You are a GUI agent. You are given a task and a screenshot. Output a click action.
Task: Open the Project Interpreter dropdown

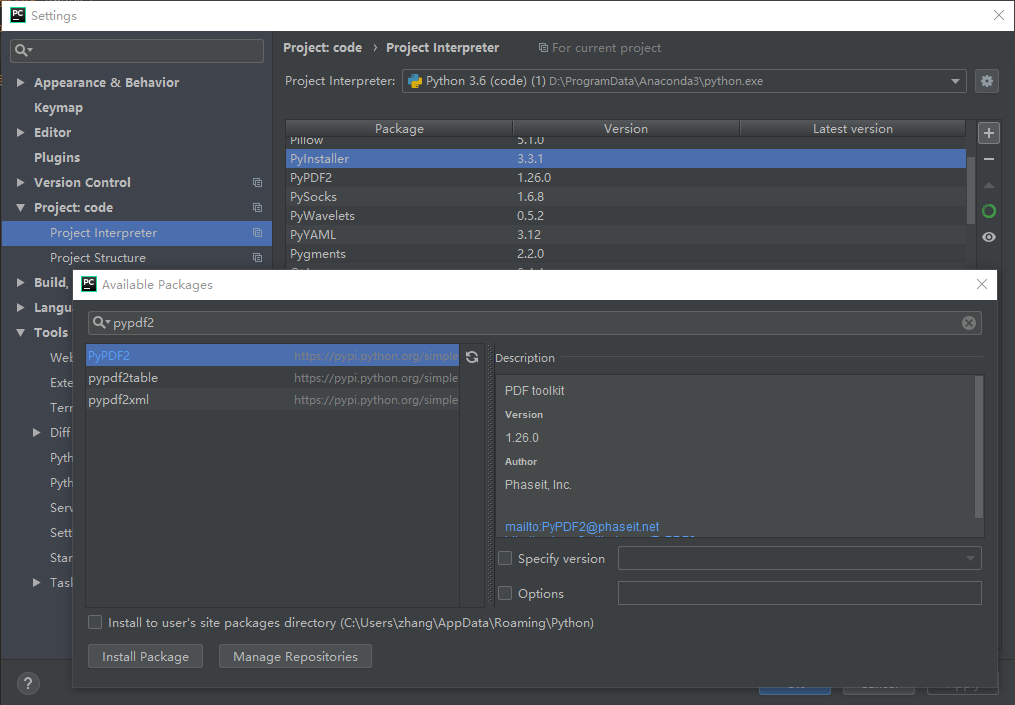coord(955,82)
